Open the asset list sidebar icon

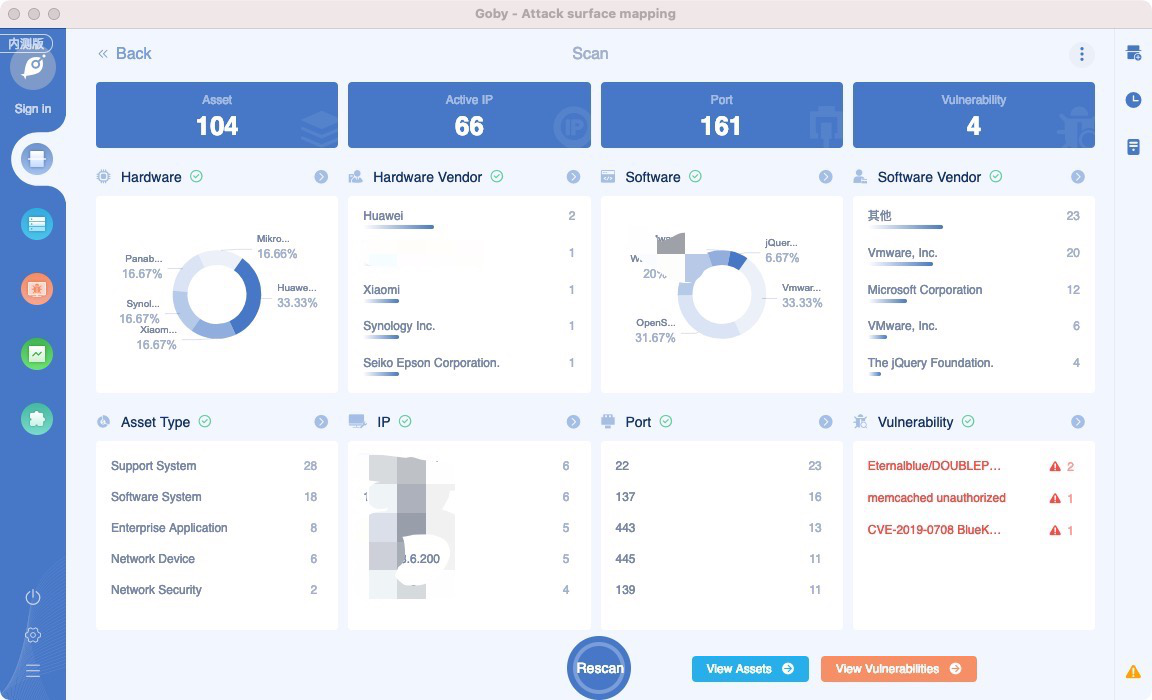tap(37, 224)
